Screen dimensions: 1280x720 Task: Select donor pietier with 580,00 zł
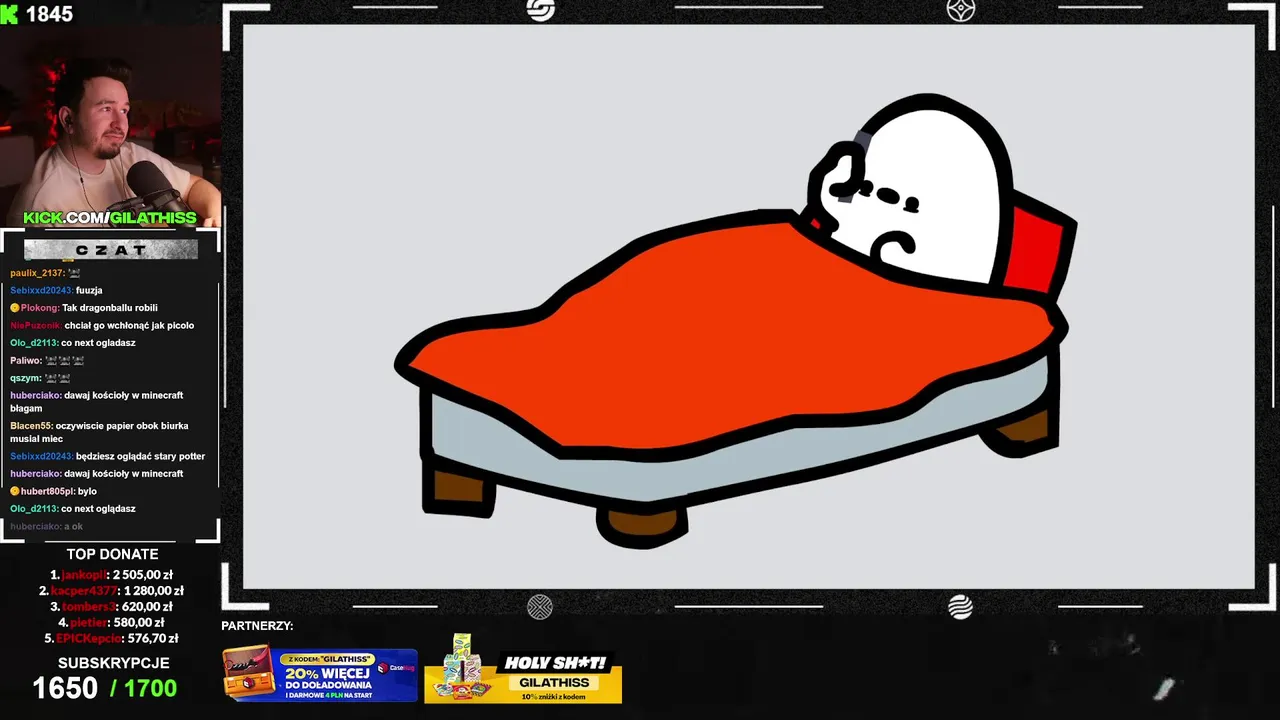111,622
